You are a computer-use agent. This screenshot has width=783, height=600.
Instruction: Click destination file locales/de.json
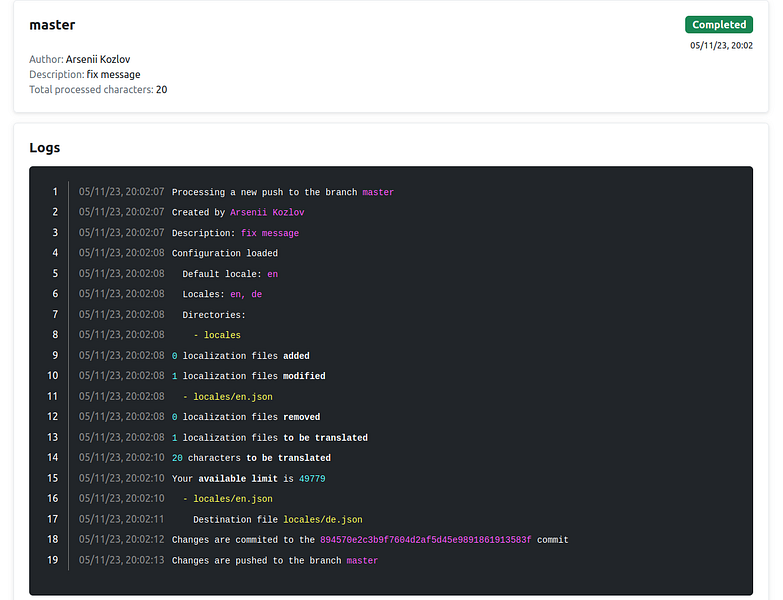(323, 520)
